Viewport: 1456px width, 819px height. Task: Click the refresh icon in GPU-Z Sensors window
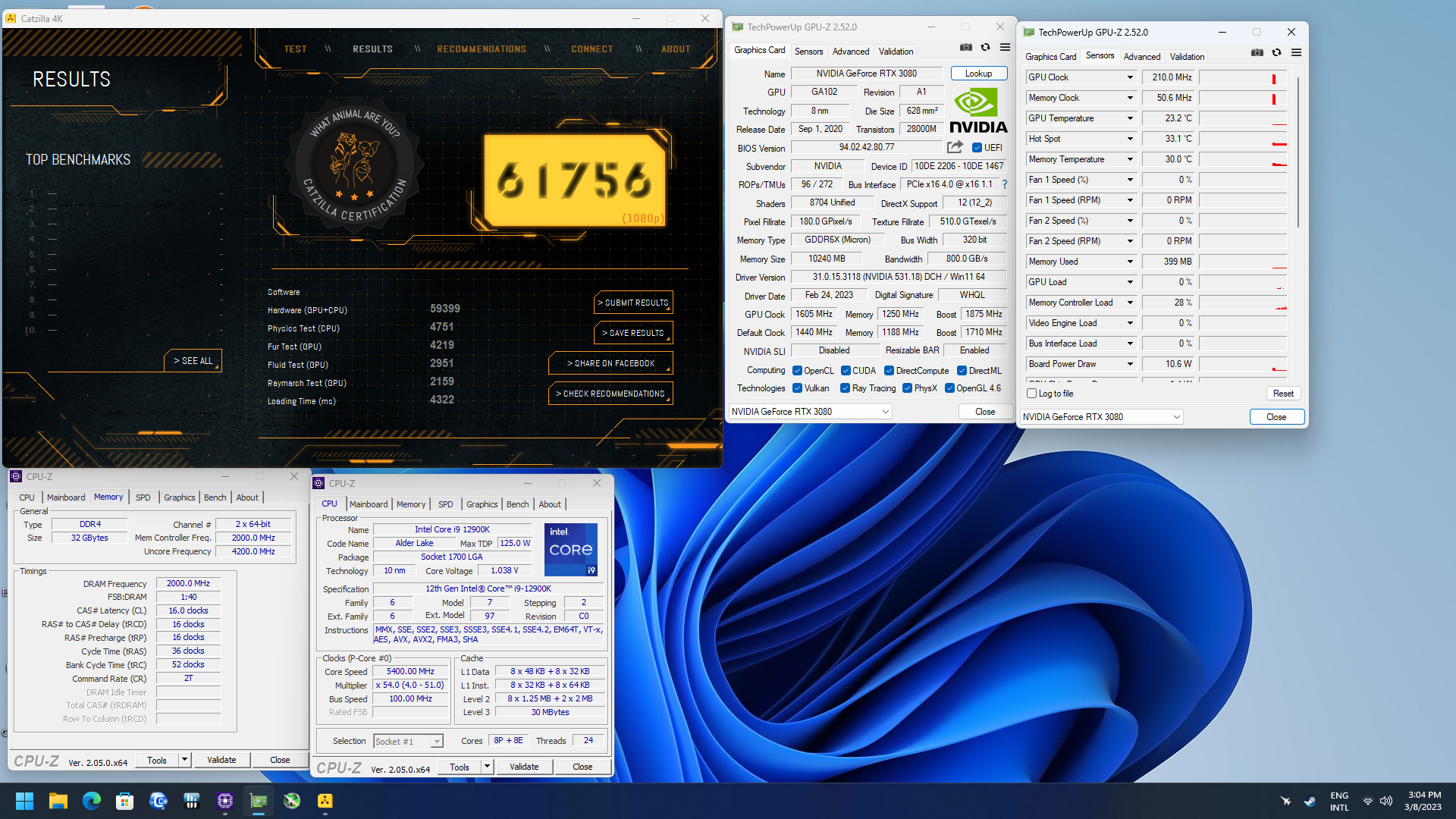pos(1276,52)
